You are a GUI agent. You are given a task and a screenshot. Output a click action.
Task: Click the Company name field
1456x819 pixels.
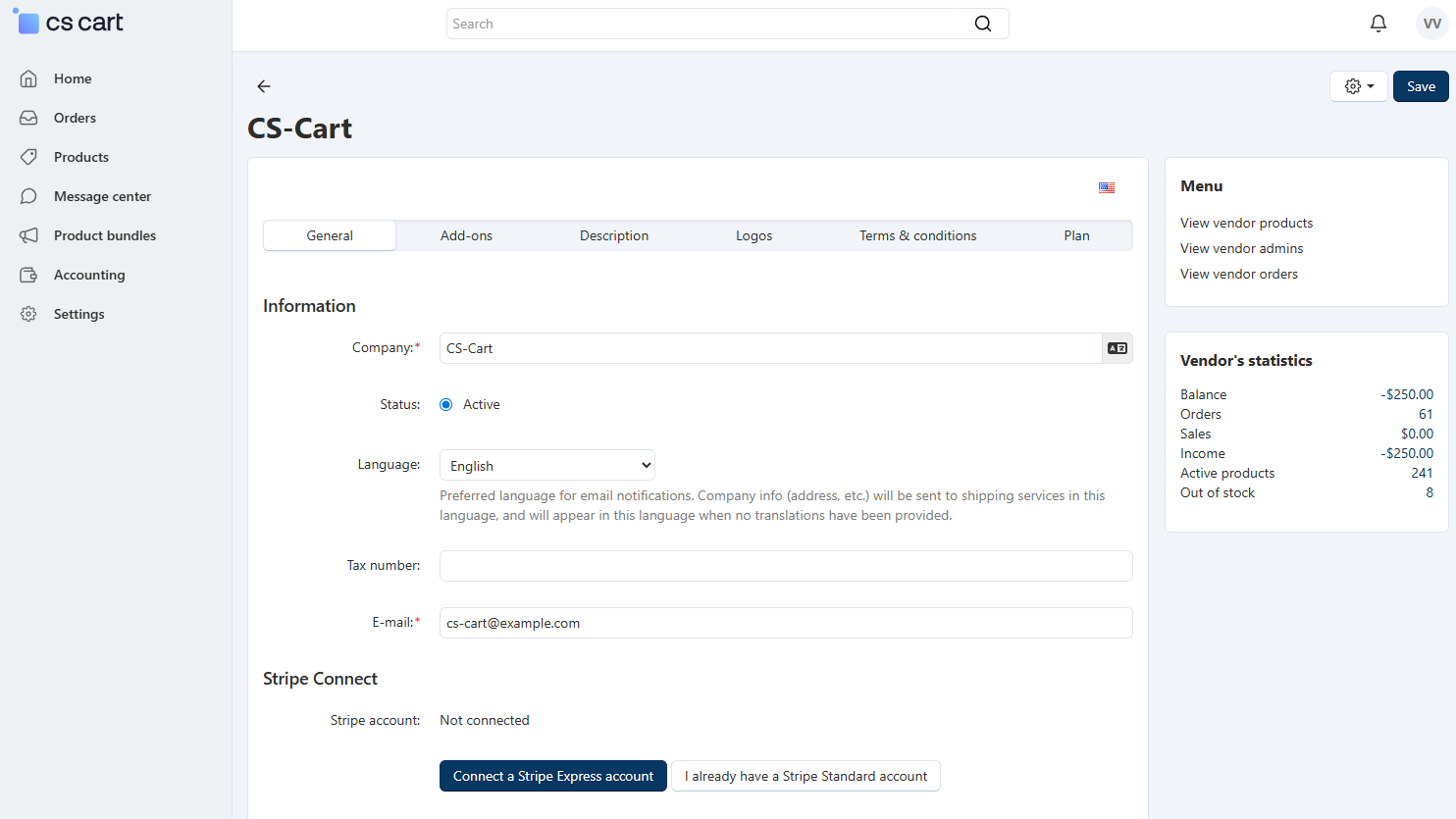(x=771, y=348)
